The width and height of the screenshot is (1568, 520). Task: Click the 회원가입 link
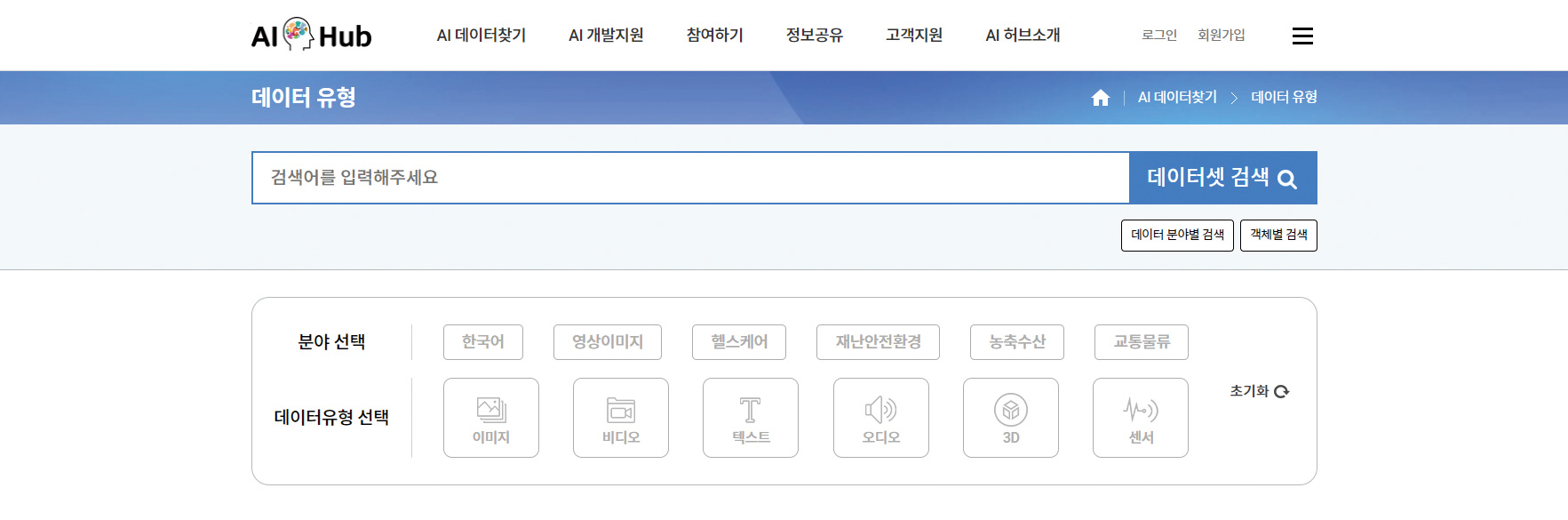click(1222, 36)
